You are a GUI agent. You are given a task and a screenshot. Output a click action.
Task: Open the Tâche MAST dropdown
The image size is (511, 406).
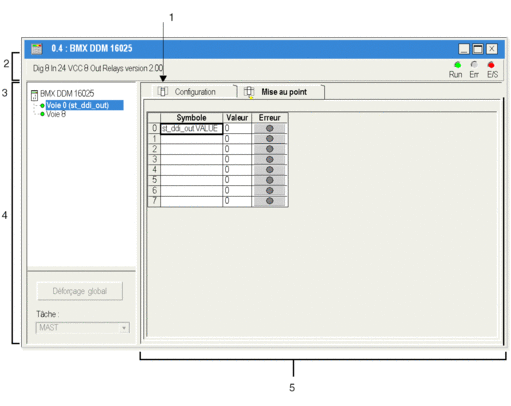tap(83, 328)
